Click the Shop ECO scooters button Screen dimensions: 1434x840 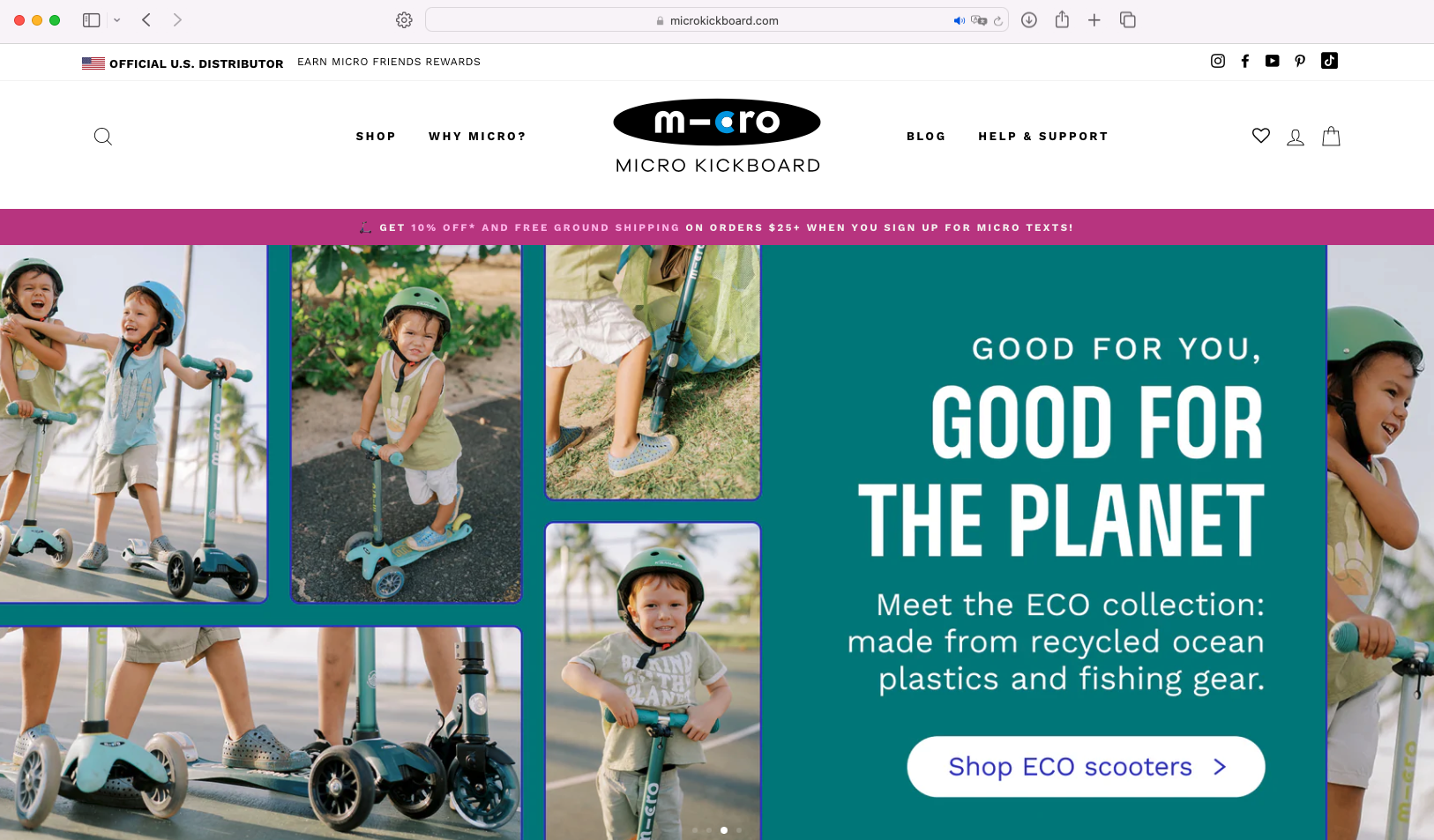point(1086,767)
